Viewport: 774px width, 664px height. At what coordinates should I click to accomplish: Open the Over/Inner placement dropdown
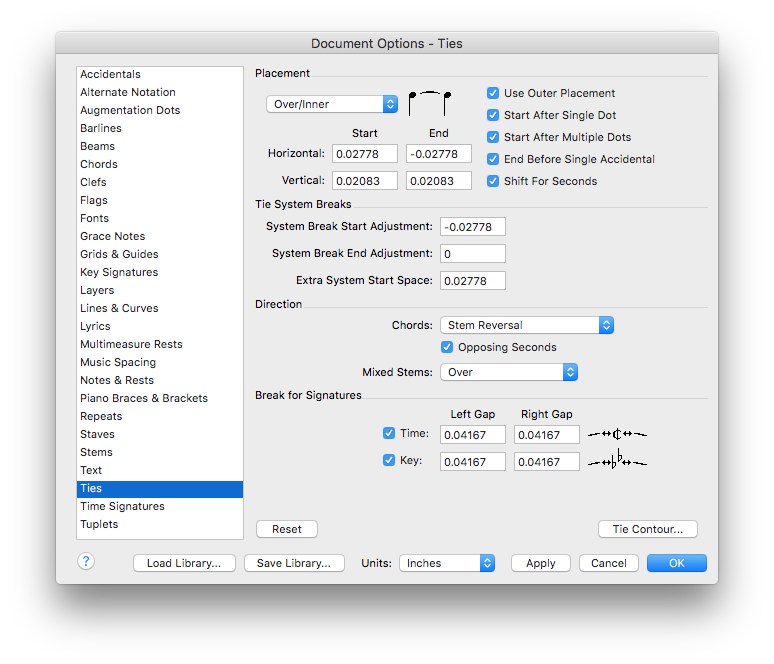click(x=332, y=104)
